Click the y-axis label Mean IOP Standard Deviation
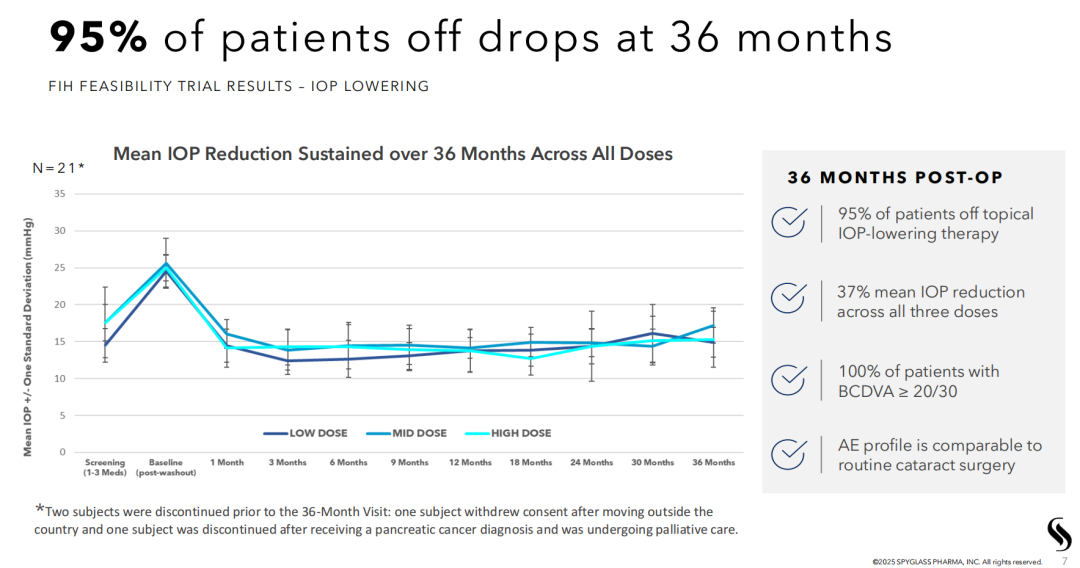Screen dimensions: 1080x568 (x=28, y=337)
